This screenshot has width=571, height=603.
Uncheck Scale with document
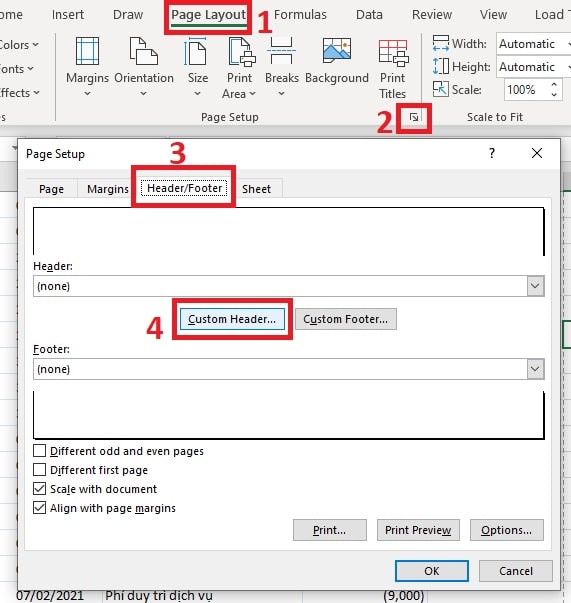[39, 489]
